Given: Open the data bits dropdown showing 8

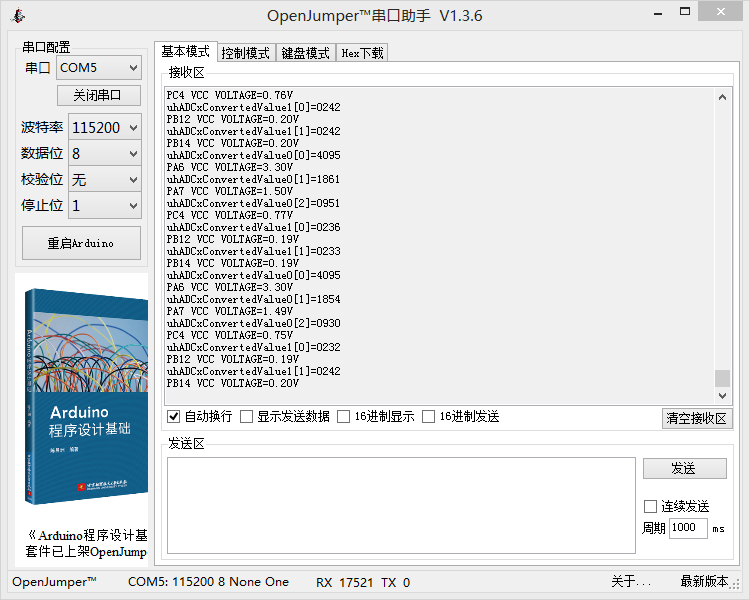Looking at the screenshot, I should (105, 154).
